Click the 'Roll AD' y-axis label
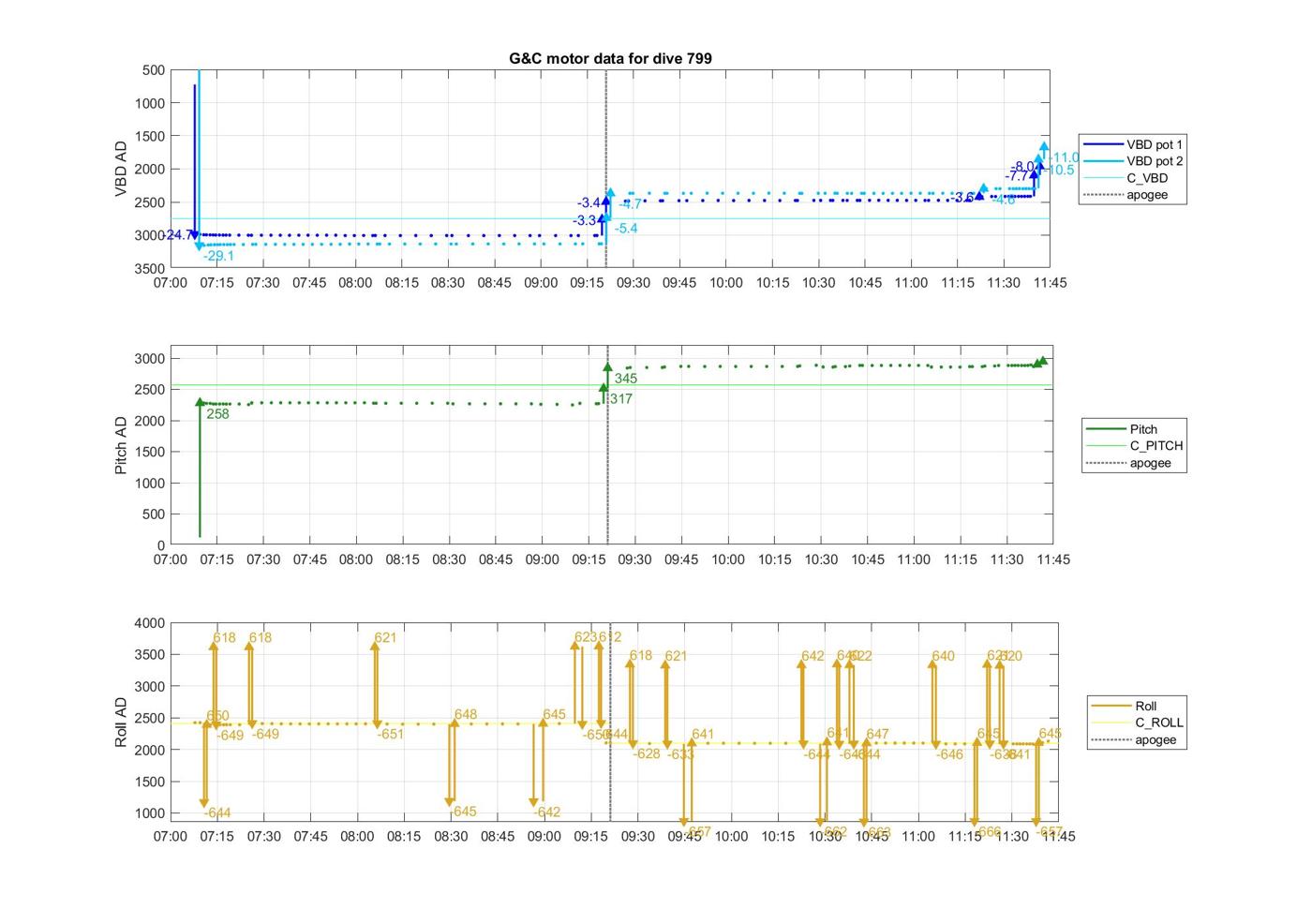 click(x=121, y=722)
